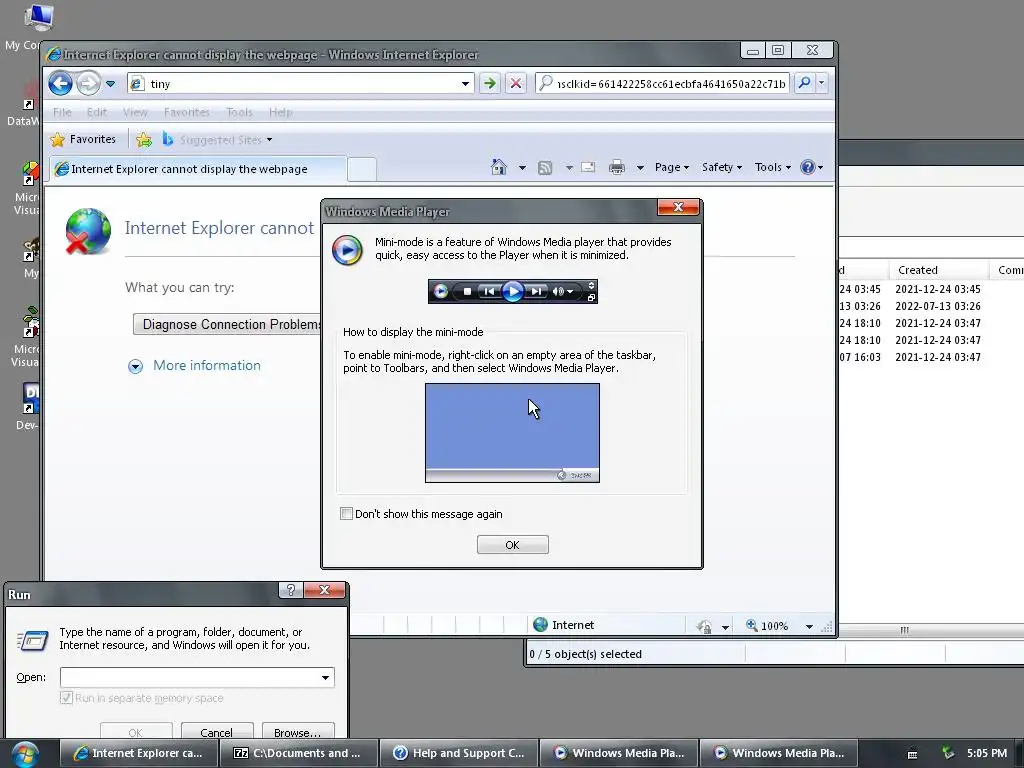Expand the address bar history dropdown
Viewport: 1024px width, 768px height.
coord(465,84)
